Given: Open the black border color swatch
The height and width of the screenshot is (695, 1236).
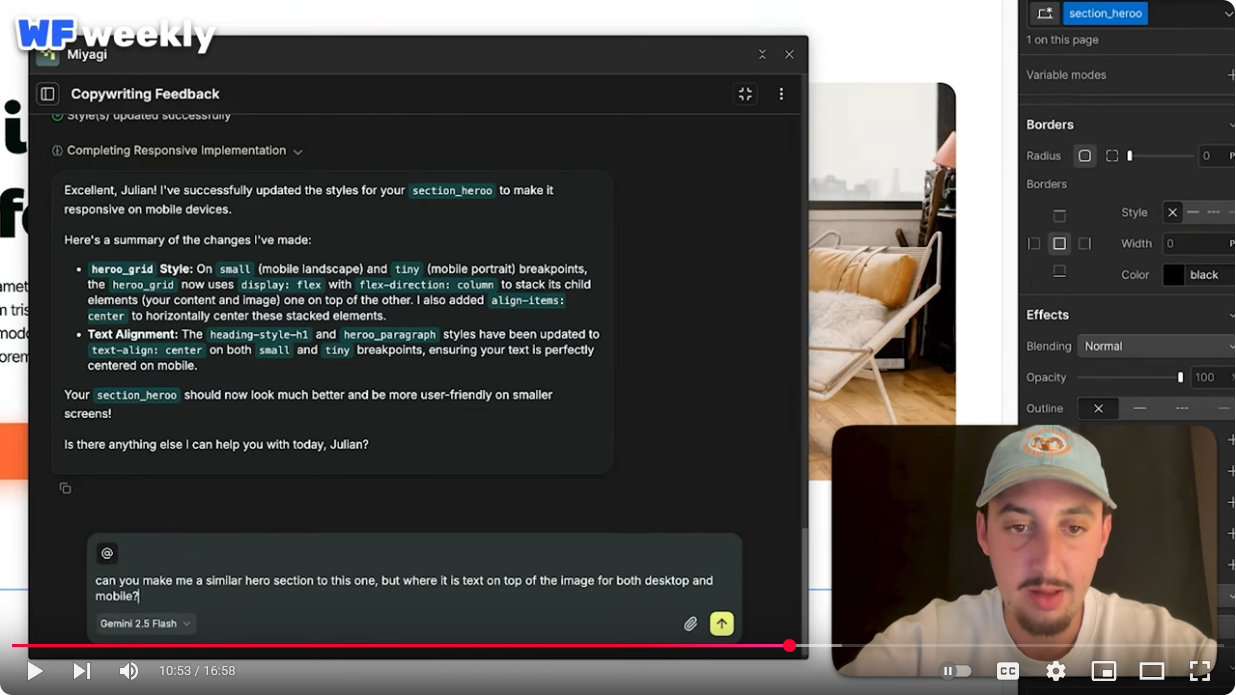Looking at the screenshot, I should [1174, 275].
